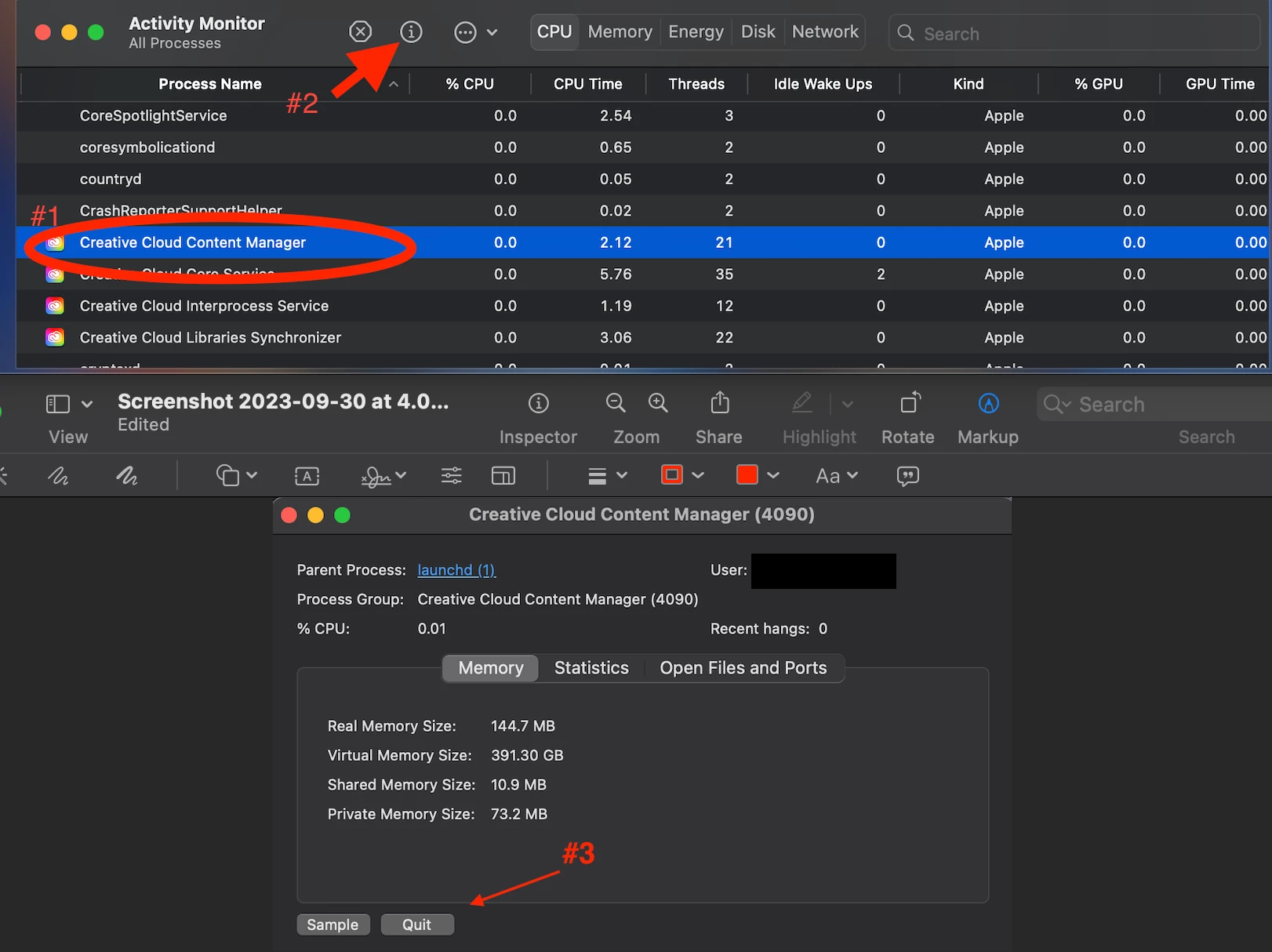Click the Quit button
This screenshot has height=952, width=1272.
coord(417,925)
